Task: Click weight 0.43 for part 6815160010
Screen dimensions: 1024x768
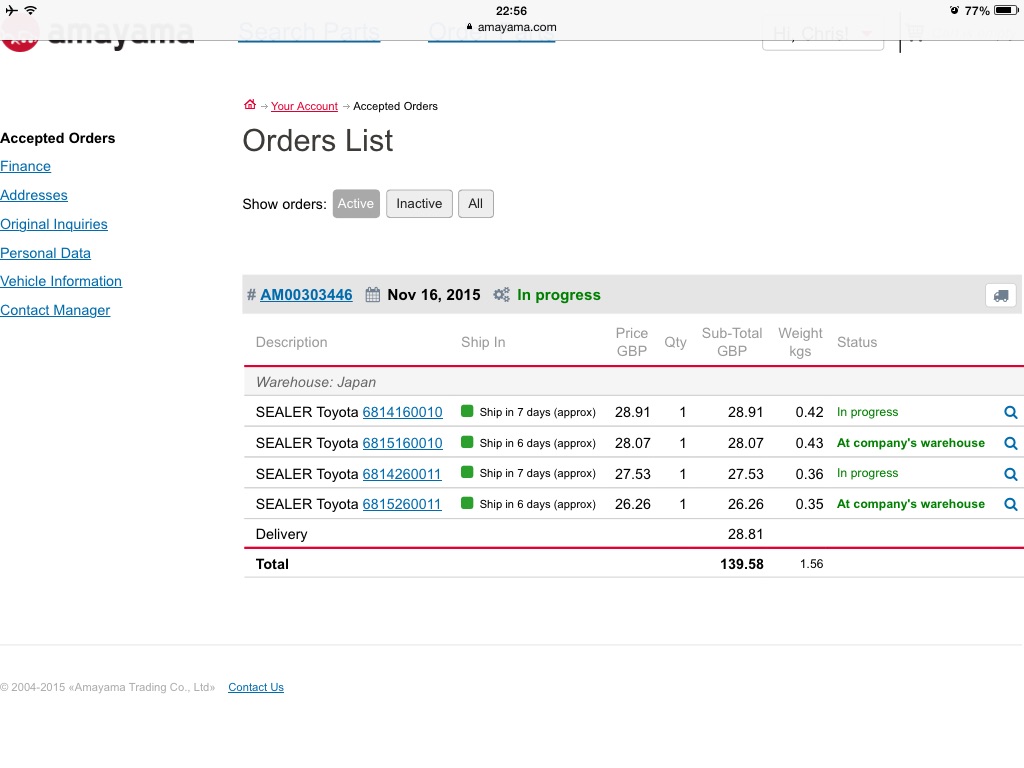Action: point(809,443)
